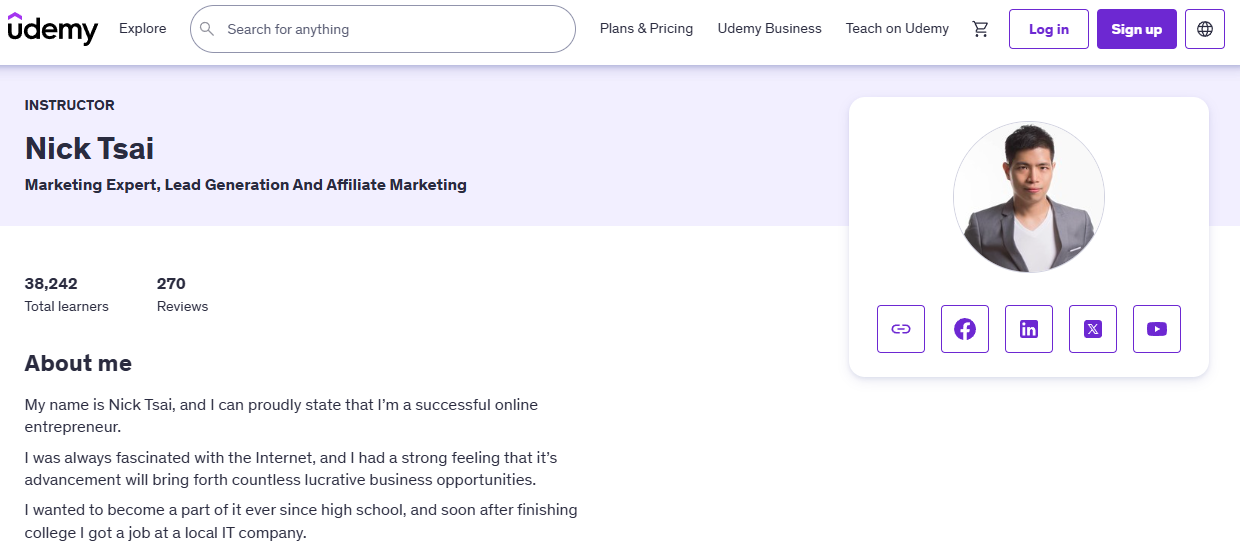Click the Sign up button
This screenshot has height=547, width=1240.
pos(1137,29)
